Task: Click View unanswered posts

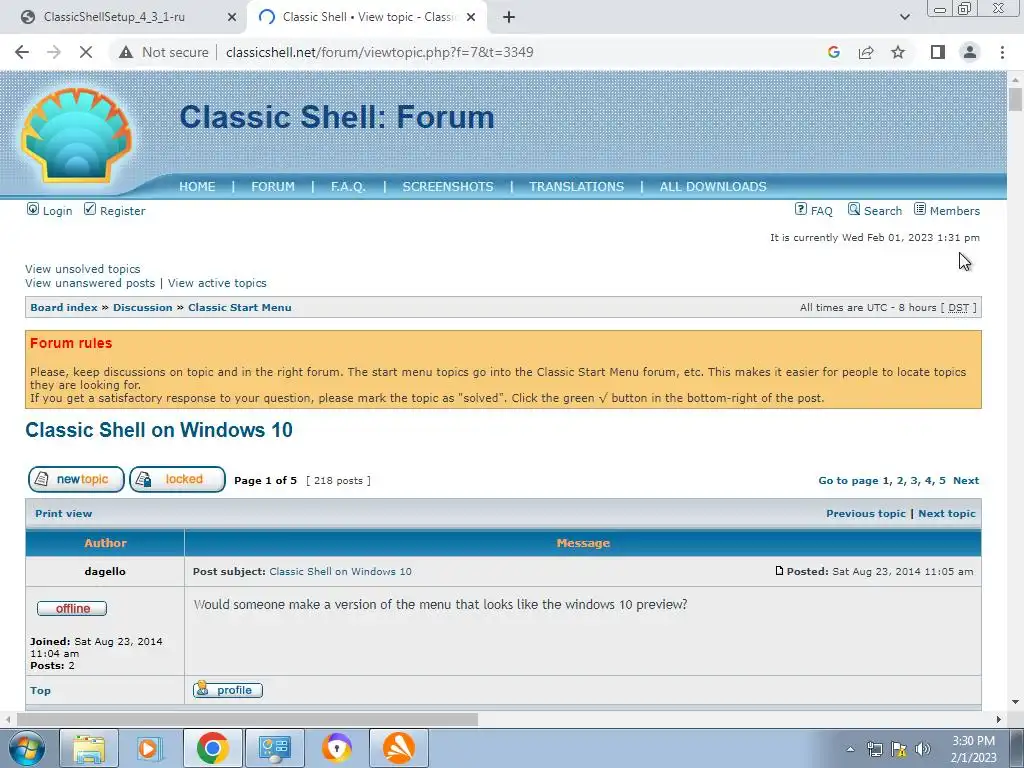Action: (90, 283)
